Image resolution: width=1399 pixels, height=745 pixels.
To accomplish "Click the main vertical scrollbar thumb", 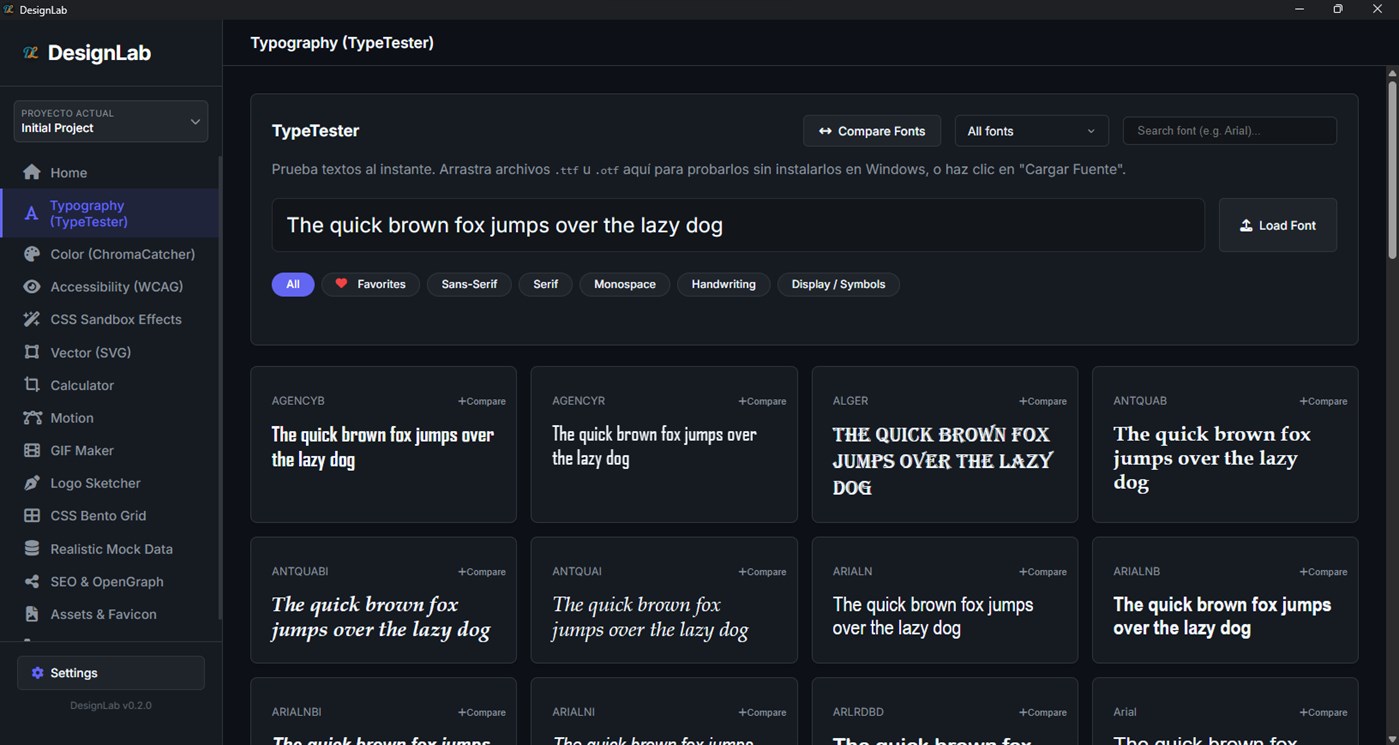I will (x=1392, y=168).
